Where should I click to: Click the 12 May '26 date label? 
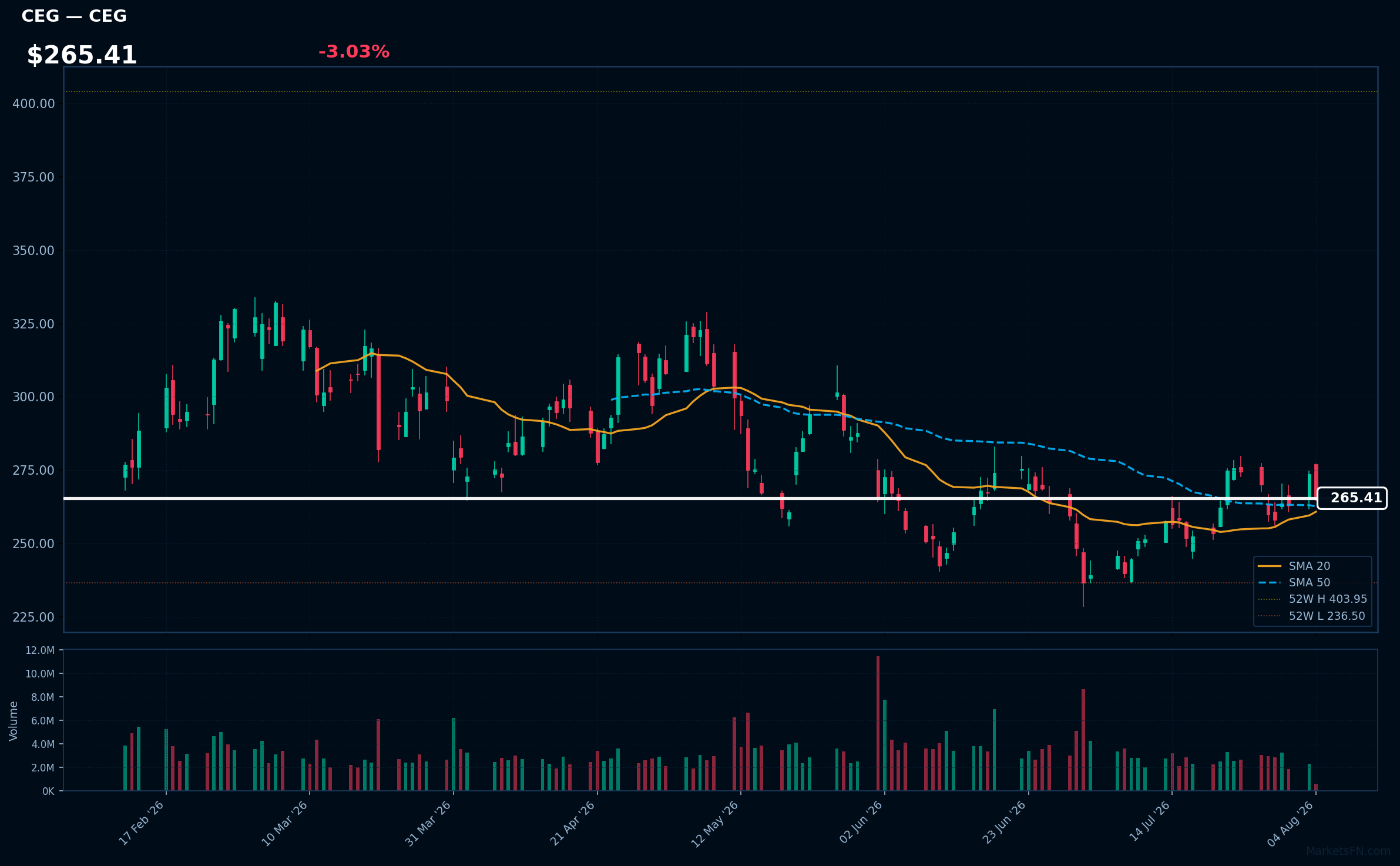coord(715,824)
